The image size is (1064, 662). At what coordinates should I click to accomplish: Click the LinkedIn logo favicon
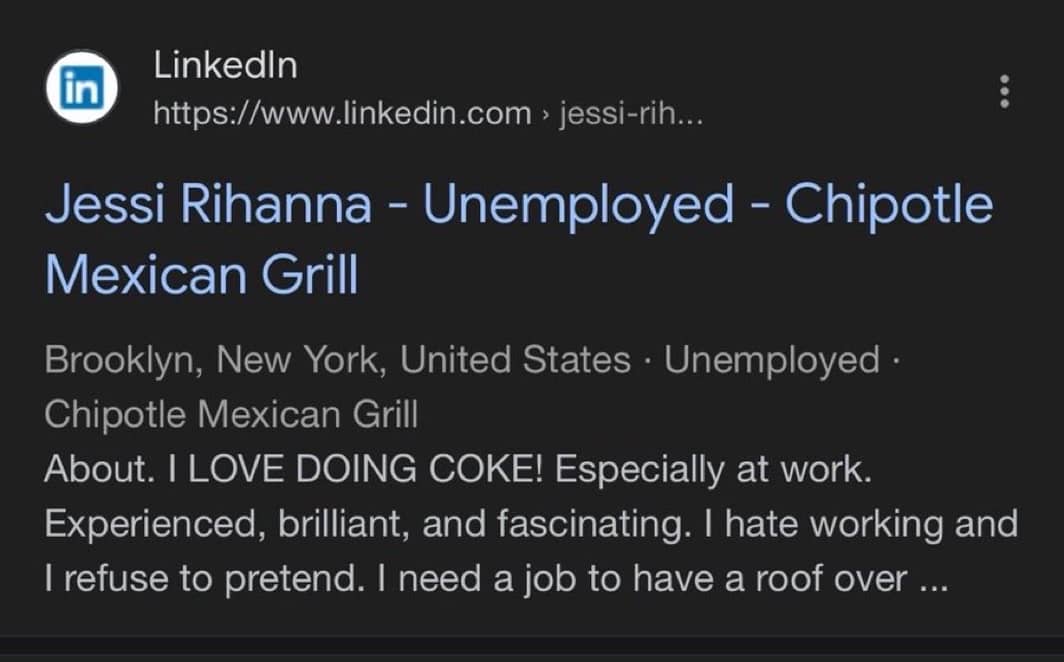click(82, 87)
